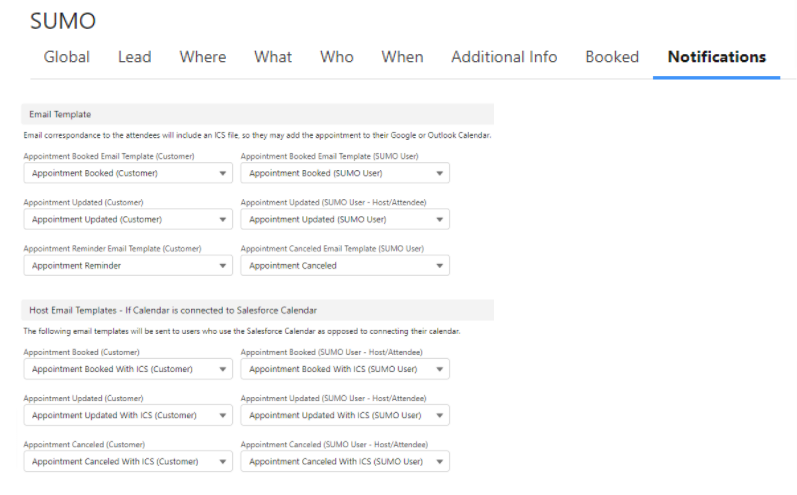Expand Appointment Booked Email Template (Customer) dropdown
797x495 pixels.
point(128,173)
